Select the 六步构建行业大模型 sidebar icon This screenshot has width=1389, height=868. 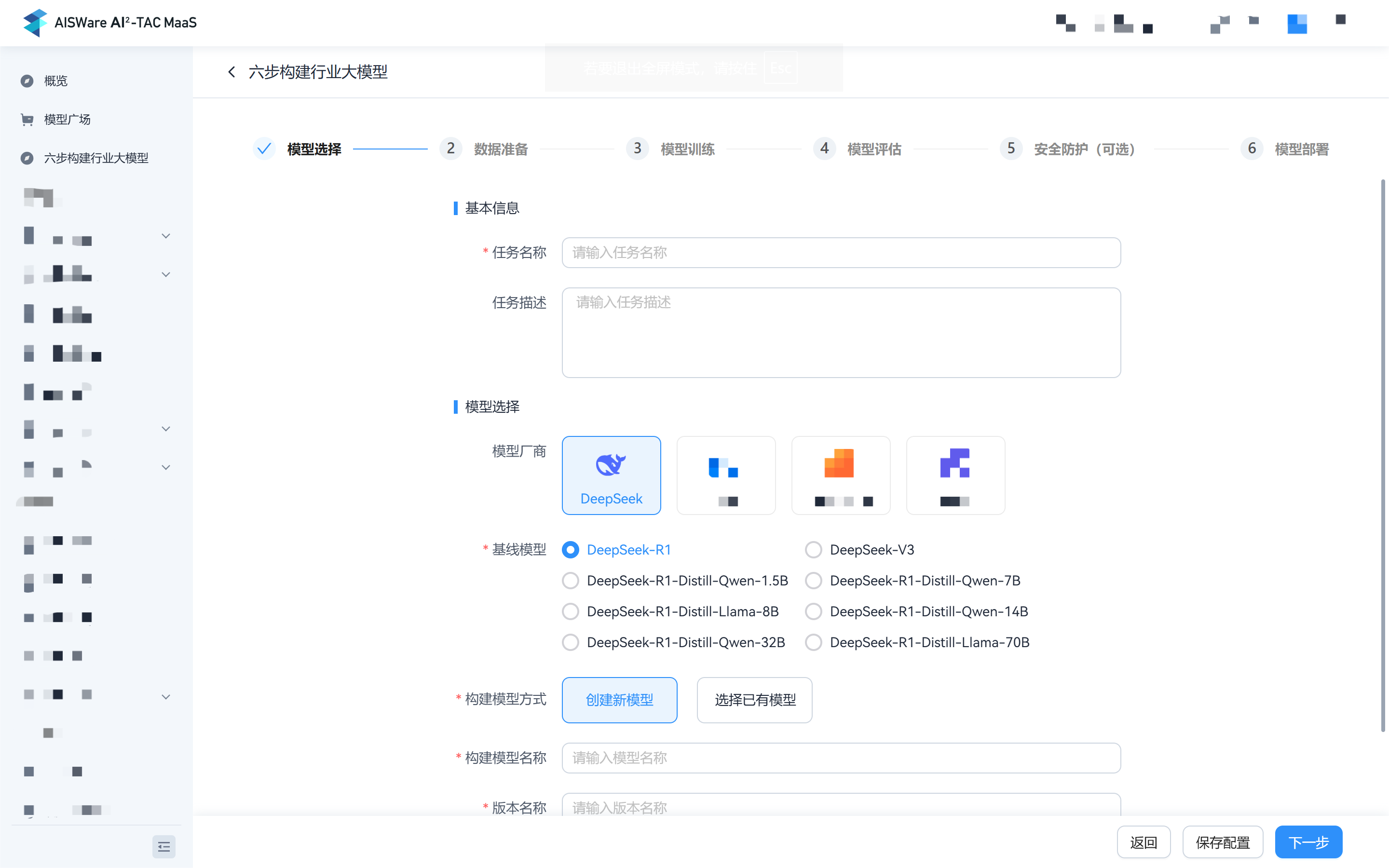click(x=27, y=158)
